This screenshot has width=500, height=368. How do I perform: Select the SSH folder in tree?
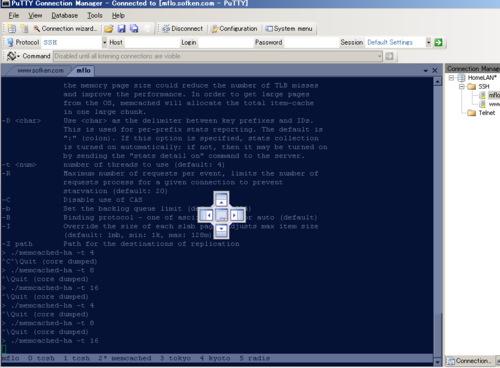484,87
